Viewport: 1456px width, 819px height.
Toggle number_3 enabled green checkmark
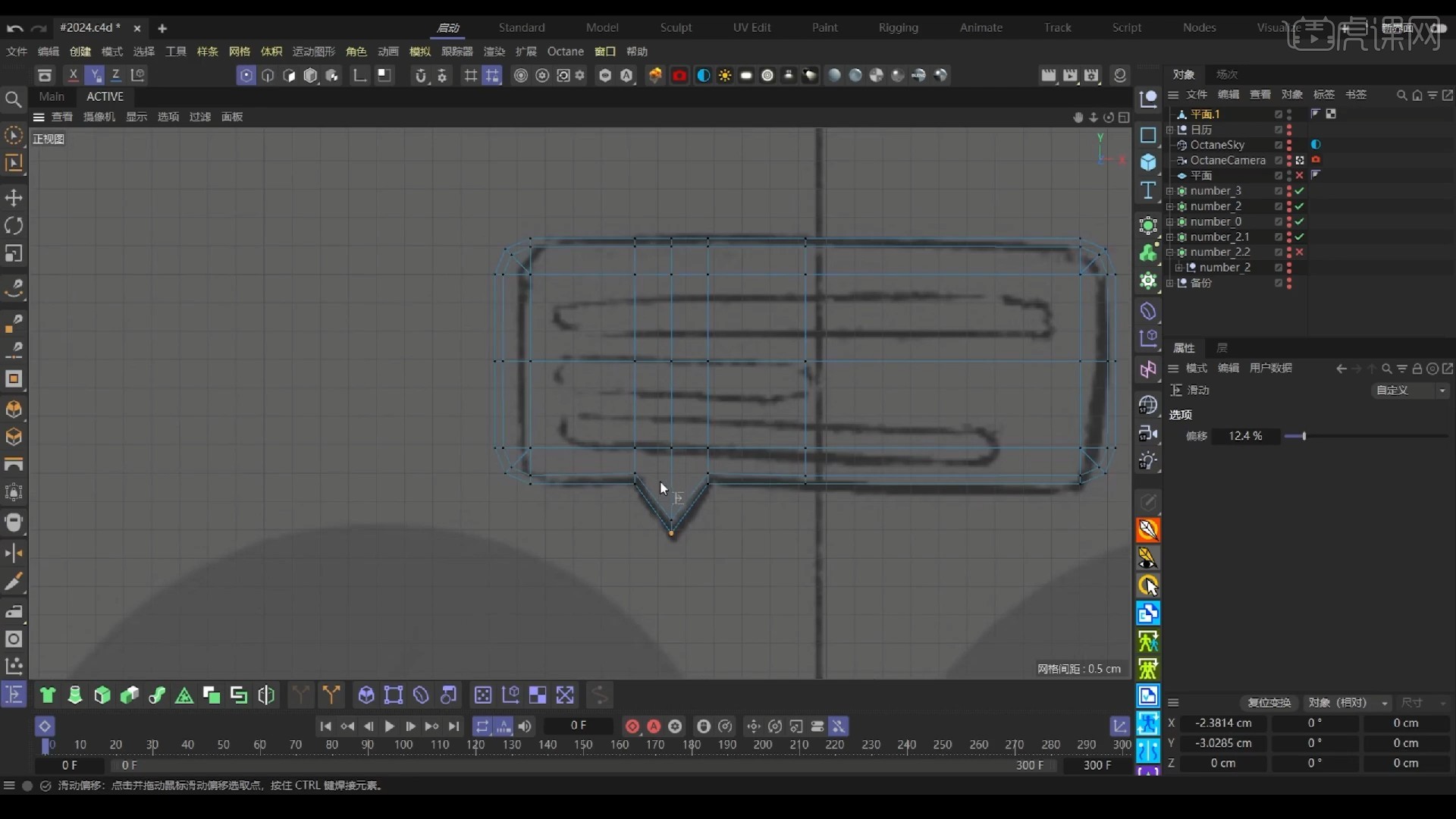coord(1300,191)
